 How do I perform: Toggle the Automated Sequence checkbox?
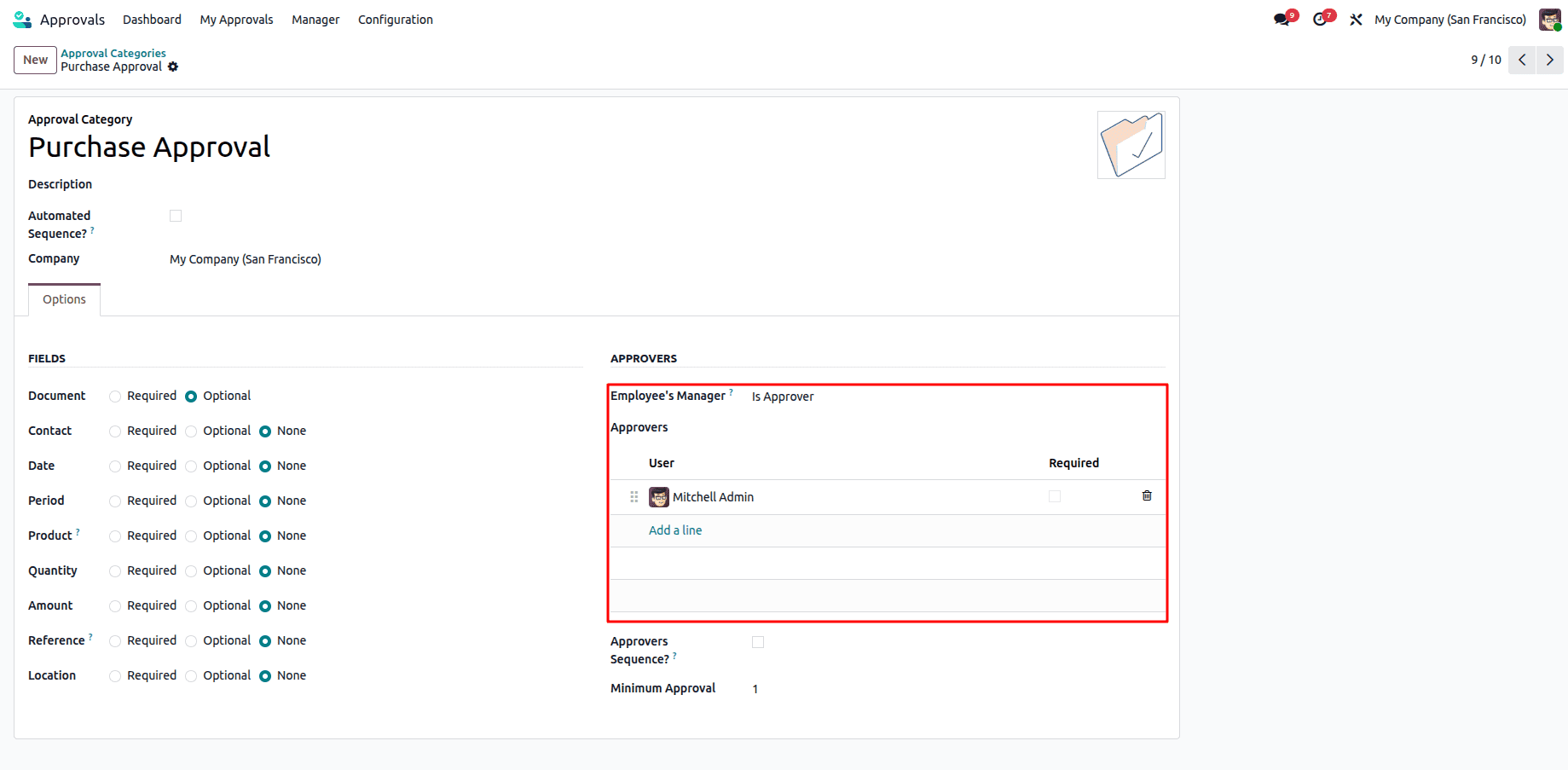click(176, 216)
